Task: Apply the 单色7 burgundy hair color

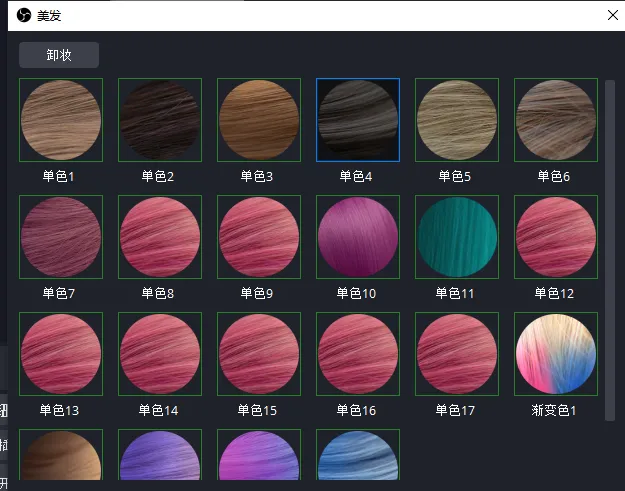Action: point(61,237)
